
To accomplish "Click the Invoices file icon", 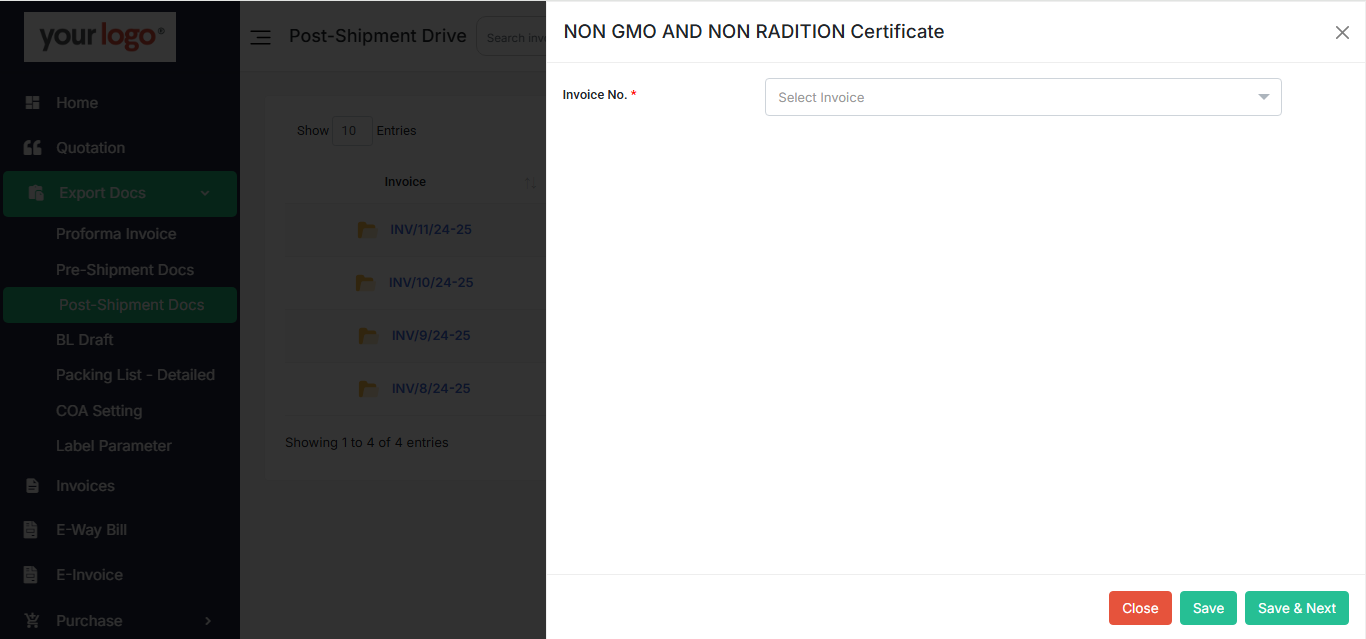I will (x=32, y=486).
